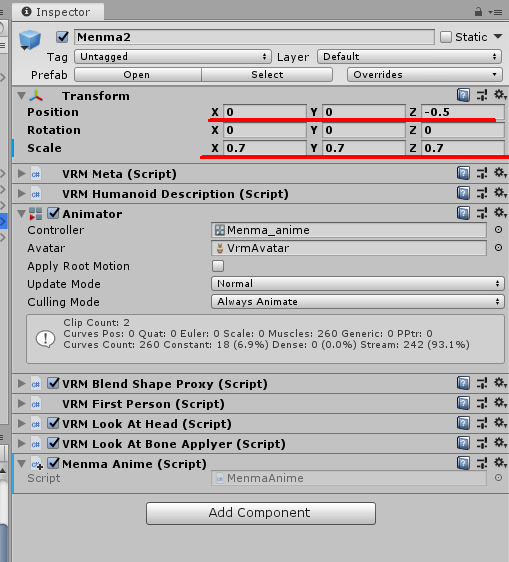Click the Scale Z field

click(x=463, y=148)
